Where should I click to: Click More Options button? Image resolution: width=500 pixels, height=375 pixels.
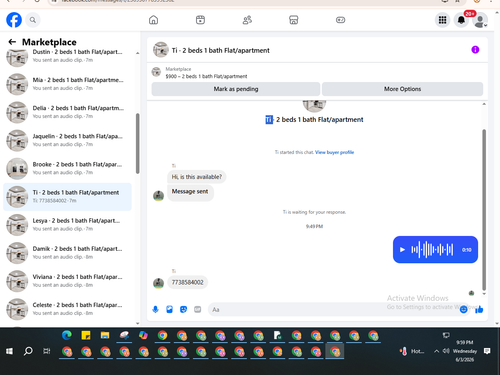402,89
